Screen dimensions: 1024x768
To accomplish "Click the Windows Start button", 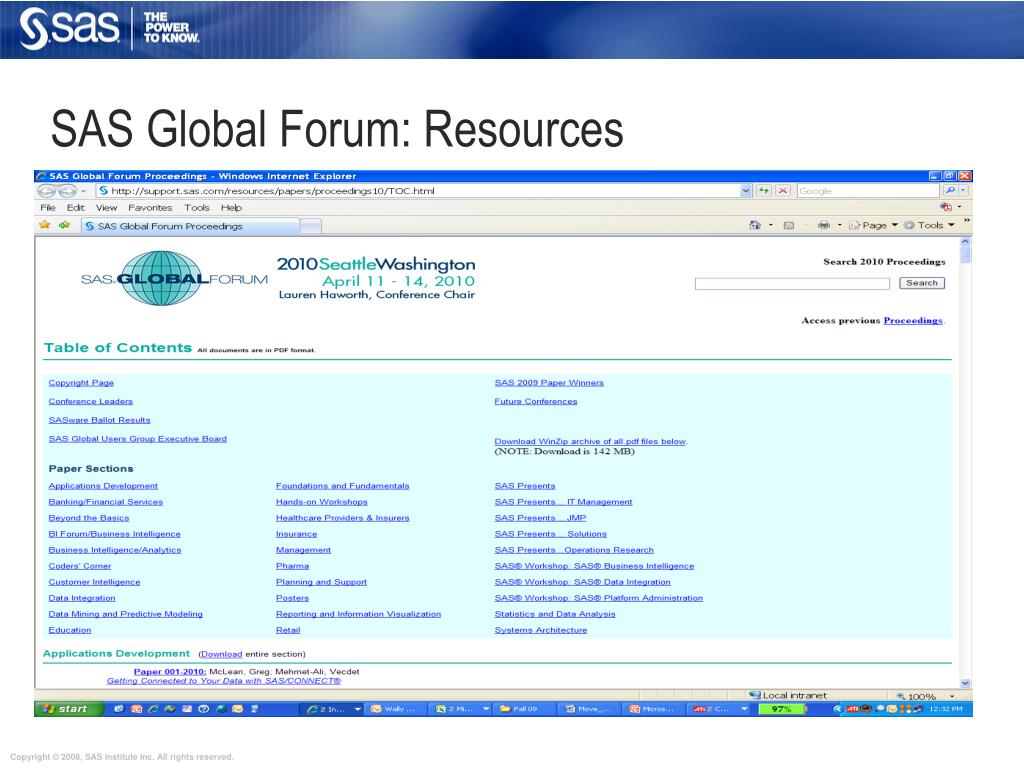I will pyautogui.click(x=69, y=709).
